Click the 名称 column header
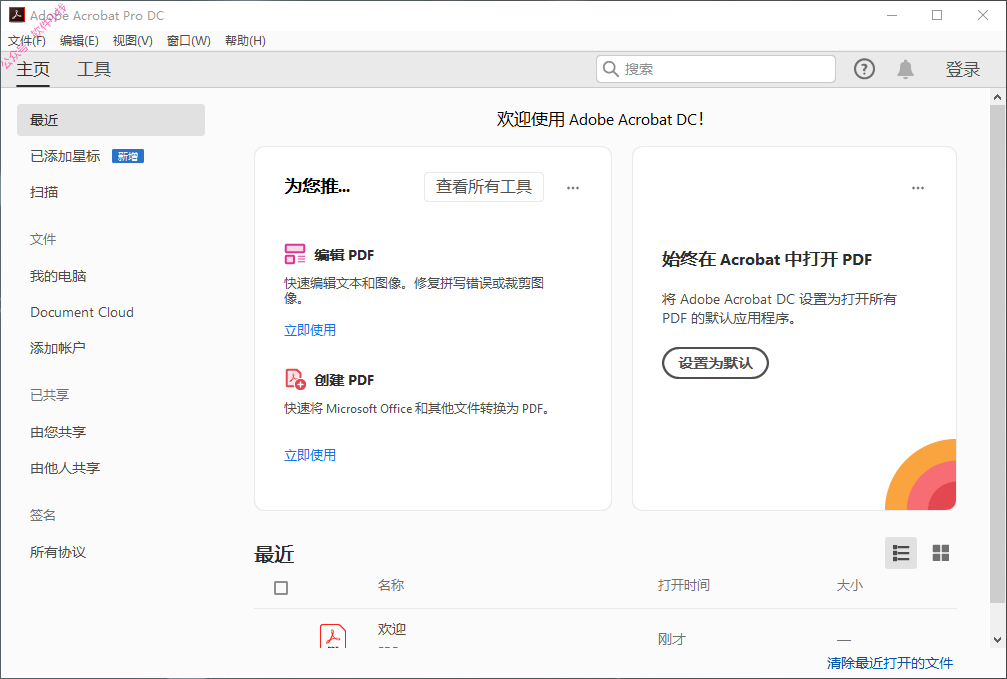The height and width of the screenshot is (679, 1007). [x=391, y=585]
